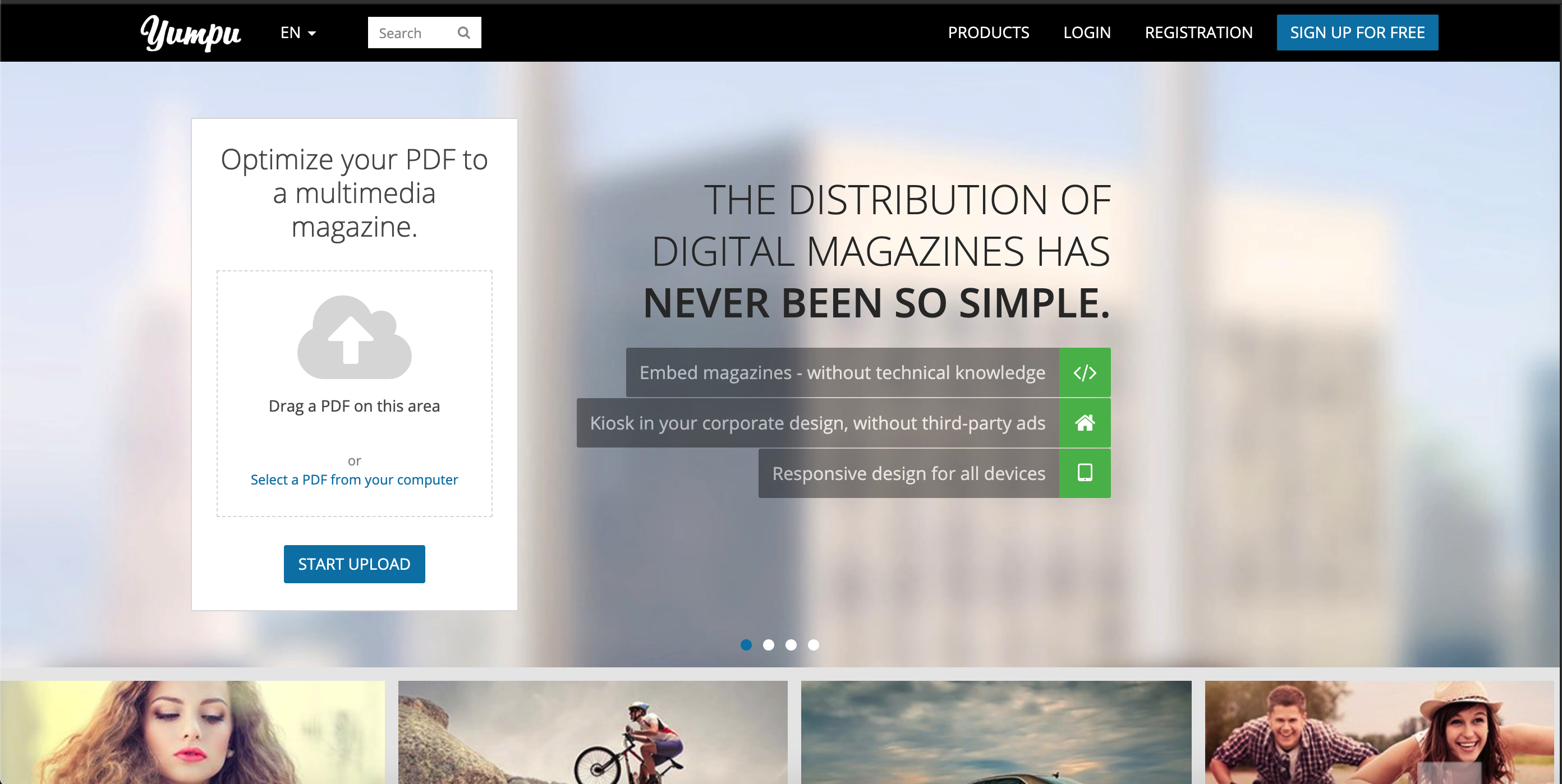Select the second carousel slide dot
This screenshot has height=784, width=1562.
click(768, 645)
